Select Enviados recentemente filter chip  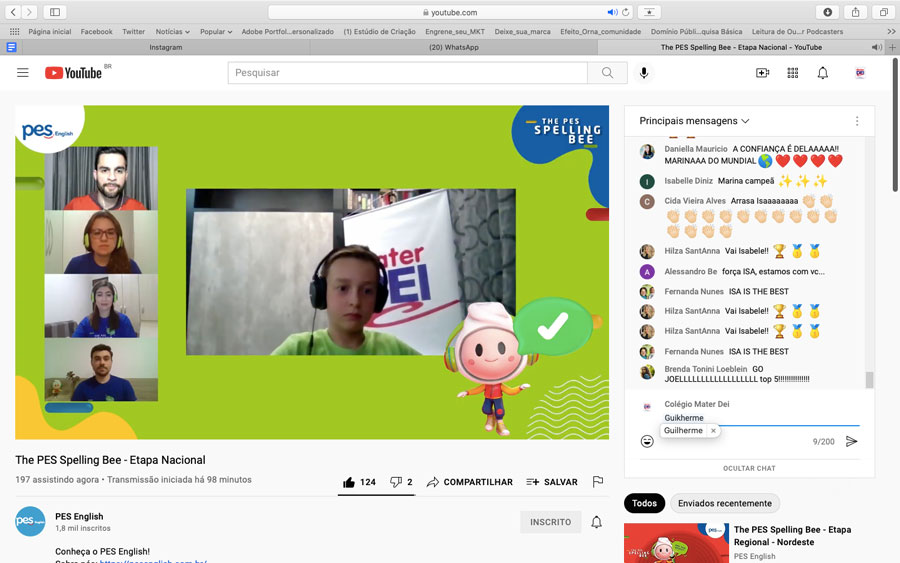point(724,503)
